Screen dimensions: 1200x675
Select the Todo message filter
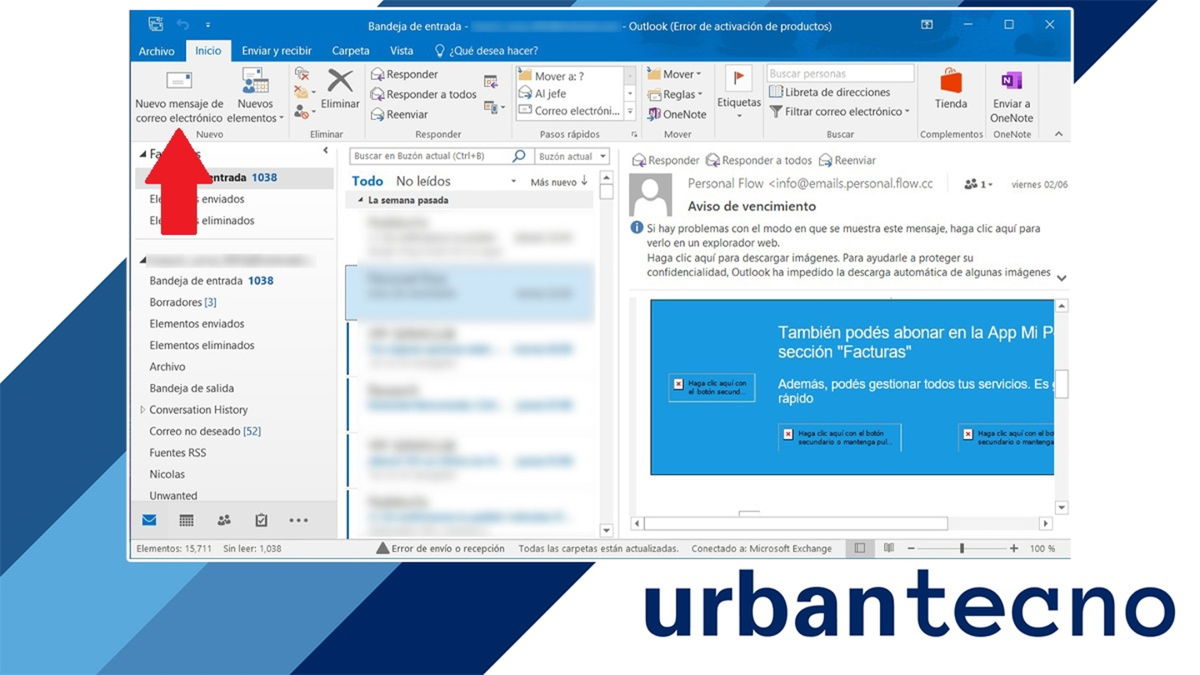point(367,181)
